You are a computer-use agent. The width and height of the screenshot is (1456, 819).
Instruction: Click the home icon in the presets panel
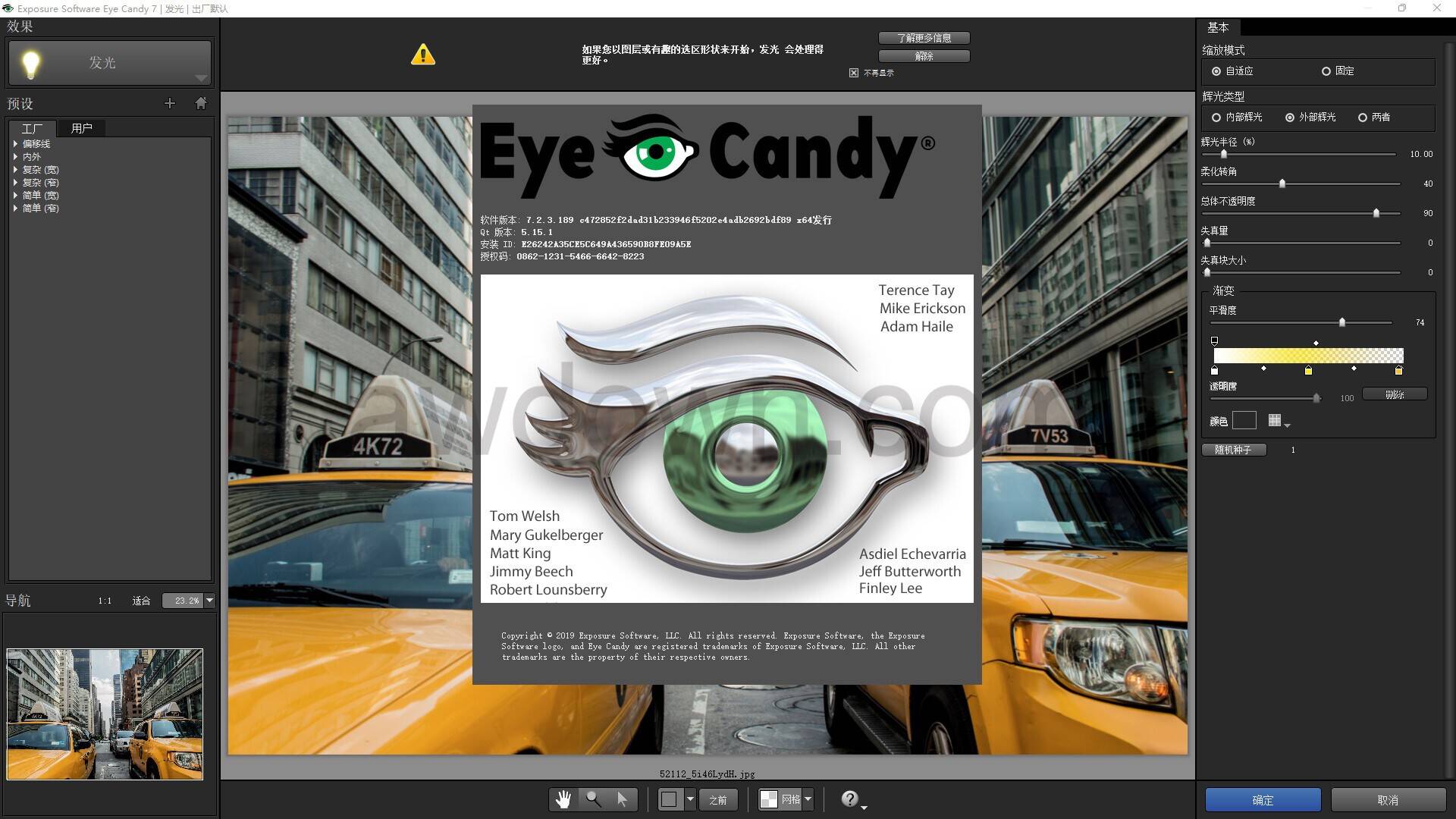pyautogui.click(x=201, y=103)
